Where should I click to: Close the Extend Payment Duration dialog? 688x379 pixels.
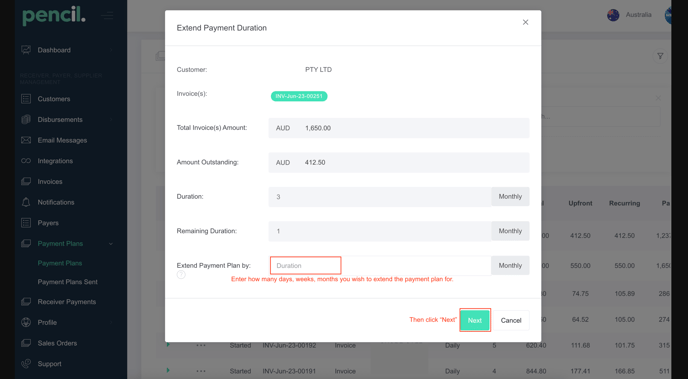(x=525, y=22)
